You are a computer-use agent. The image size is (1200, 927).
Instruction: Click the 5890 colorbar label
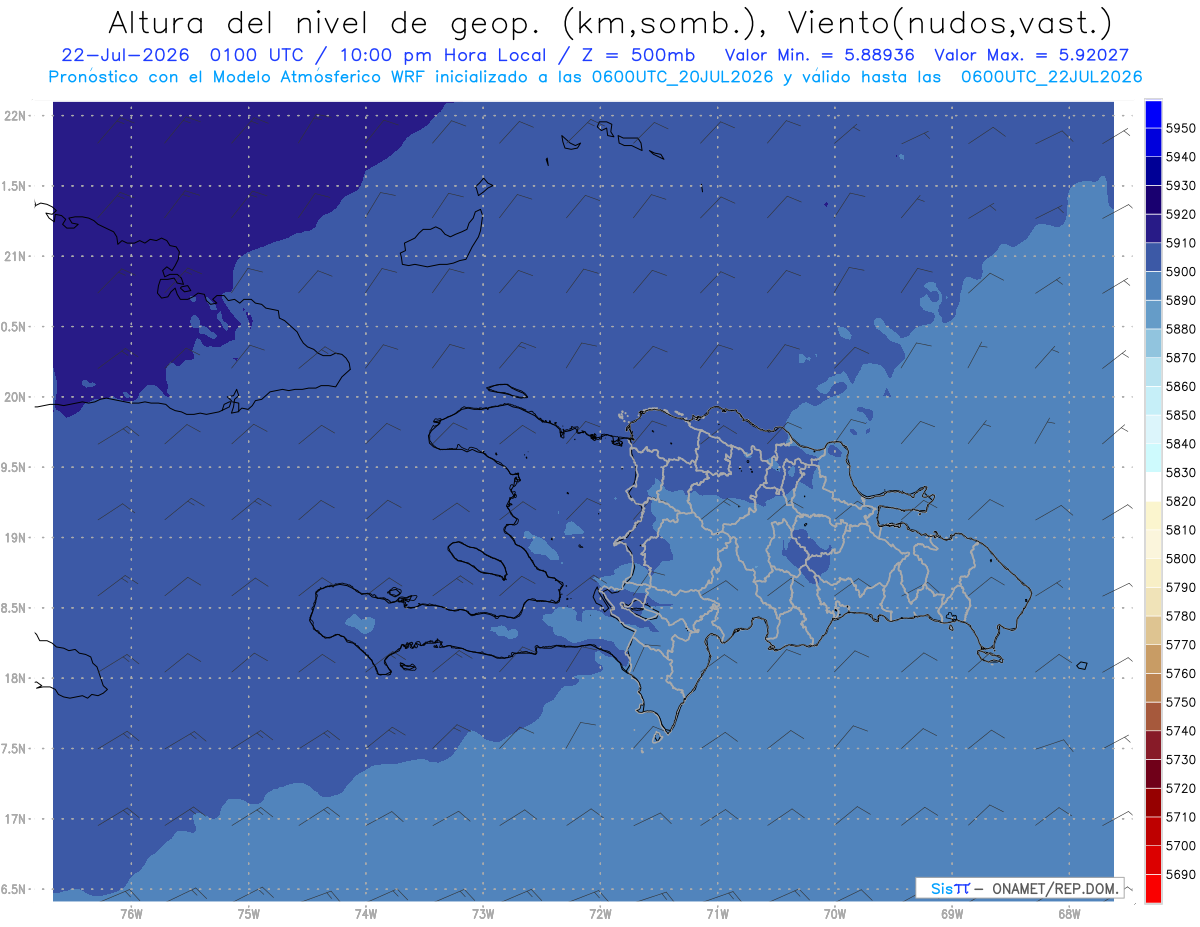tap(1180, 300)
